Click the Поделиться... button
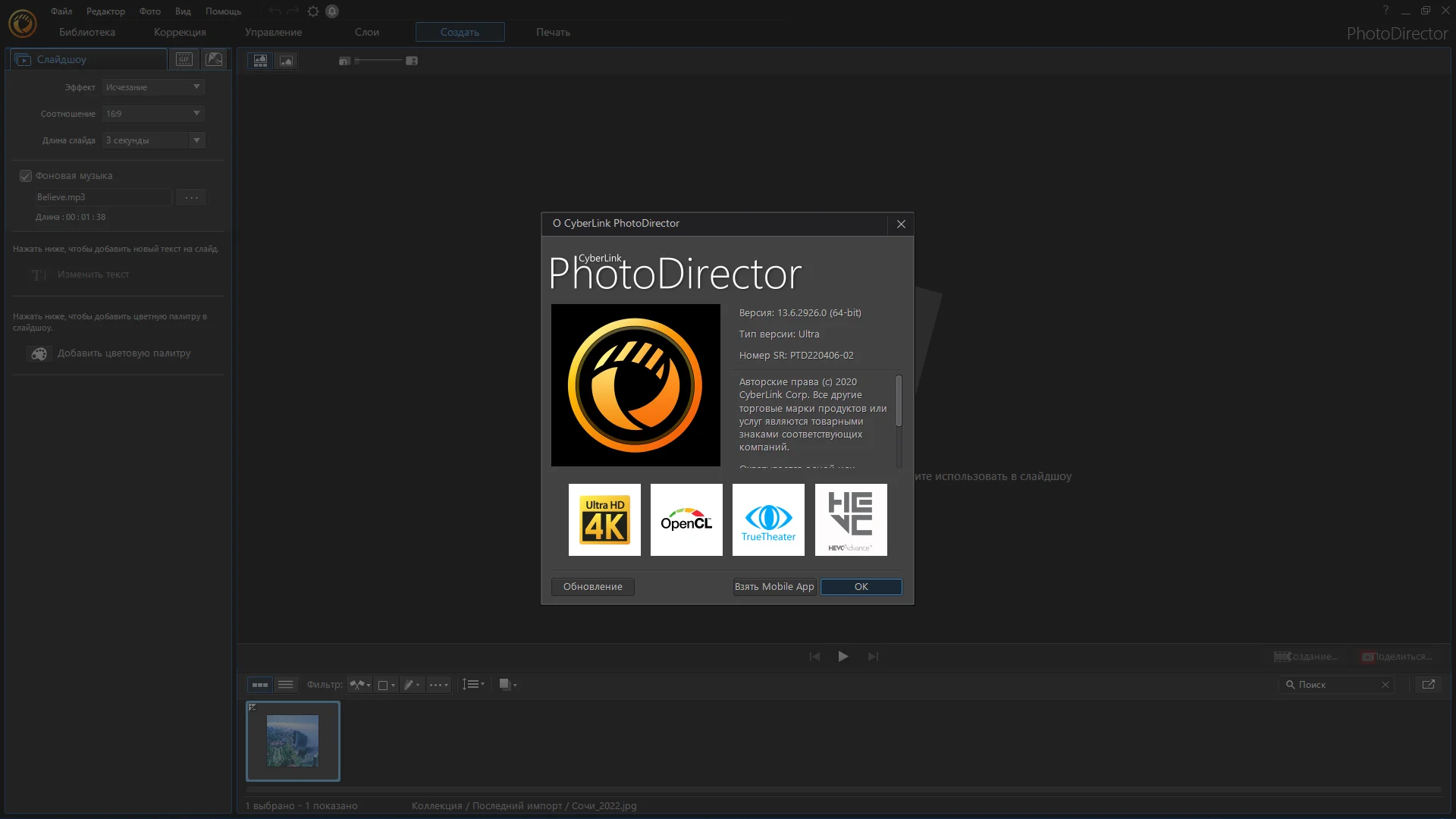The image size is (1456, 819). tap(1396, 657)
